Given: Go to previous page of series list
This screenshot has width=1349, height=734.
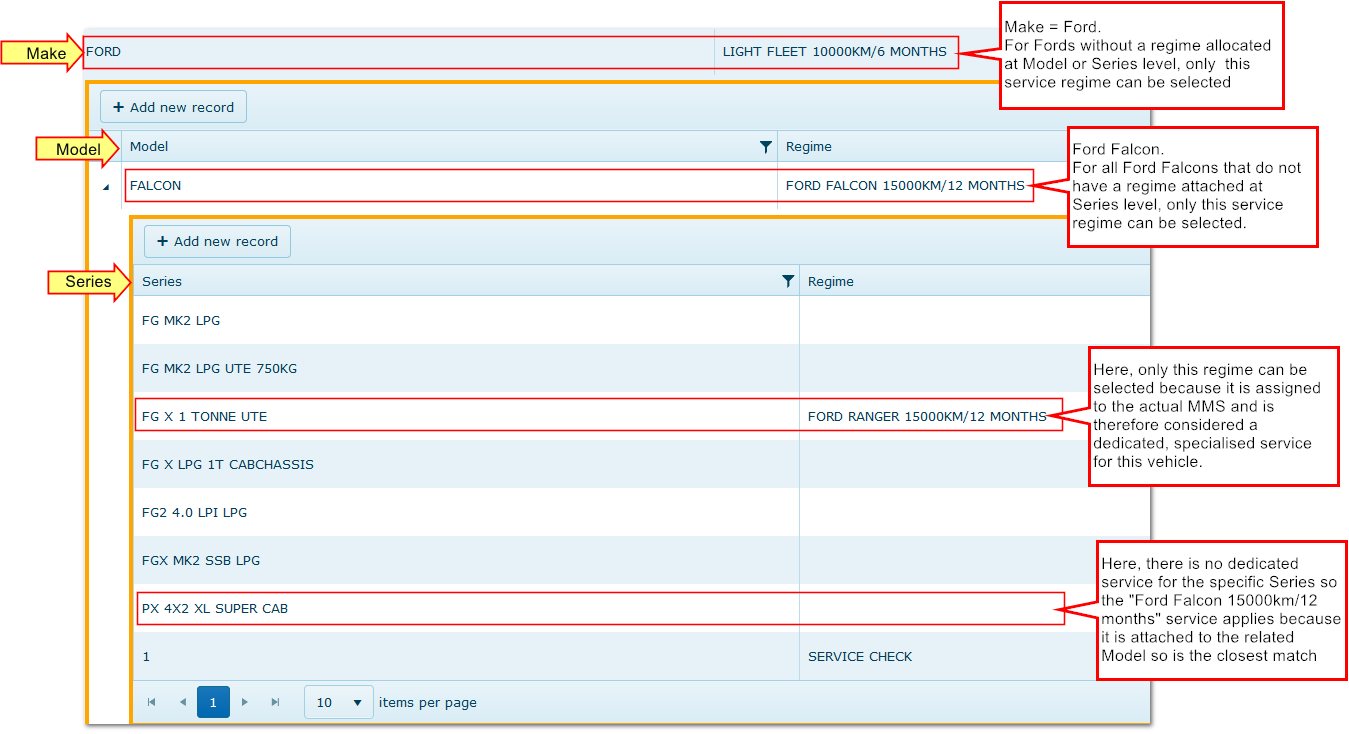Looking at the screenshot, I should (183, 702).
